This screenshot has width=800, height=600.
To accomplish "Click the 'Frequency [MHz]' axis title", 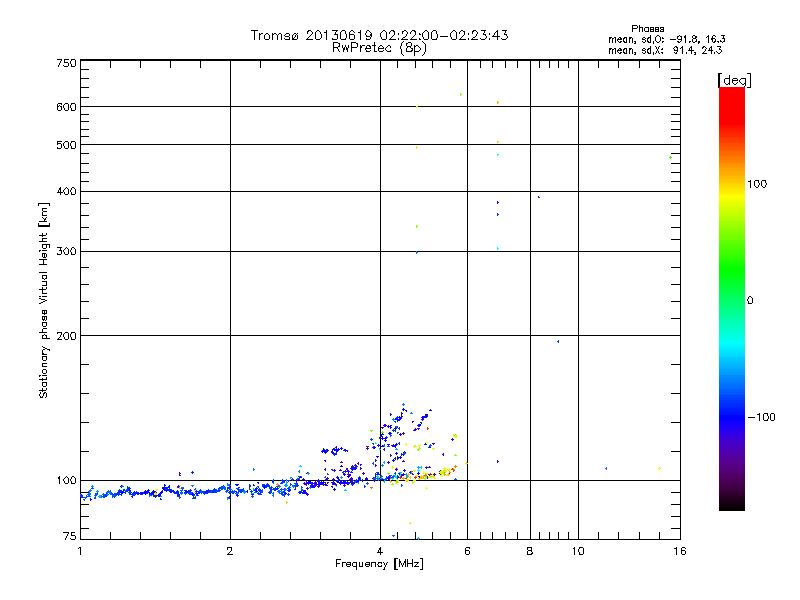I will [x=379, y=564].
